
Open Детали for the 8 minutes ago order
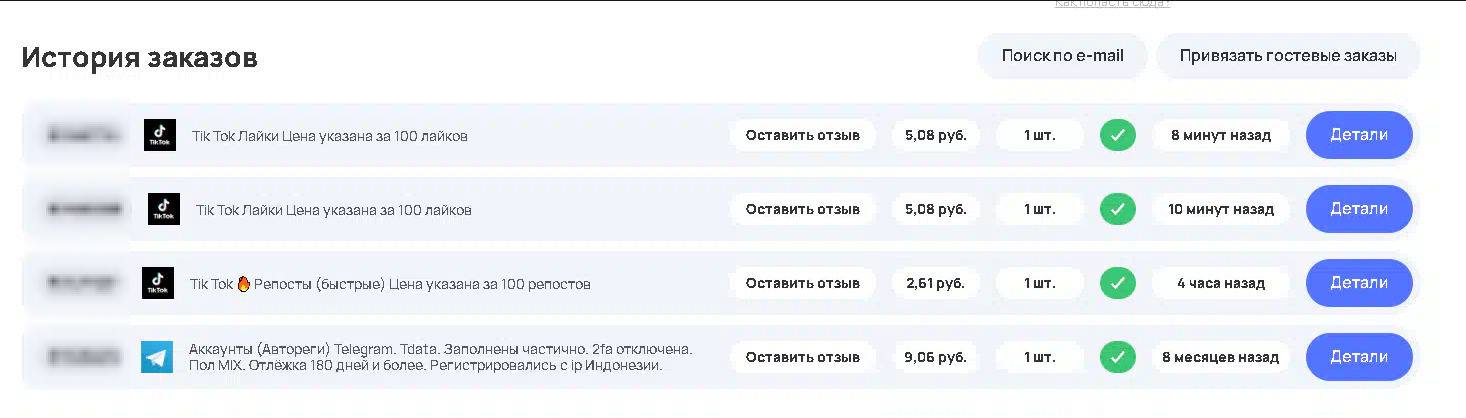[x=1359, y=135]
